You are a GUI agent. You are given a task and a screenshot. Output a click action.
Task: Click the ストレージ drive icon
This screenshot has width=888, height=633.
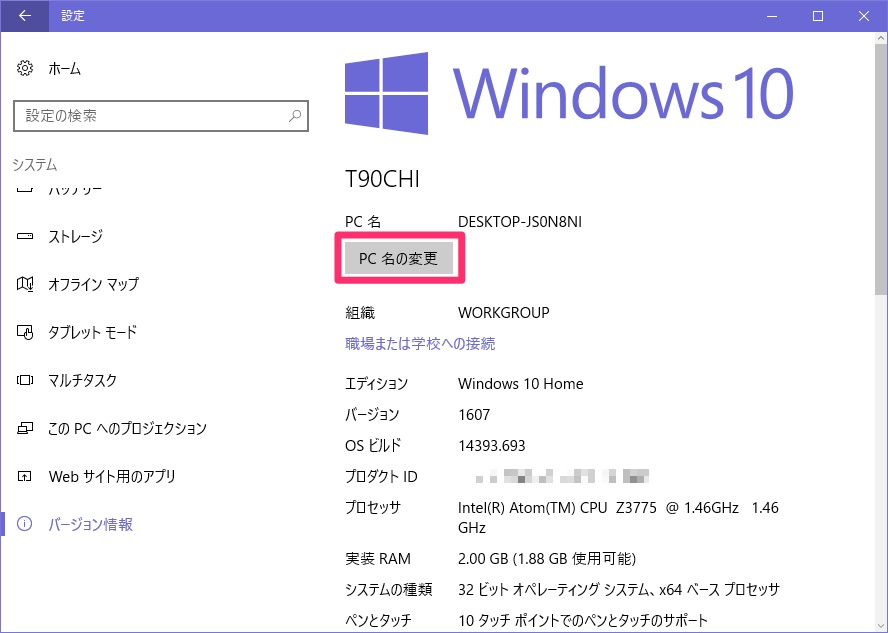click(24, 236)
